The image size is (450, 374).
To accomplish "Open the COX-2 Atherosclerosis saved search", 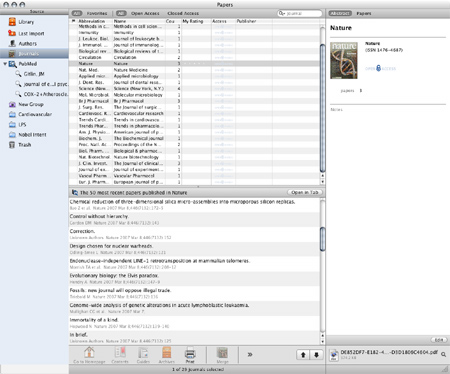I will click(x=42, y=94).
